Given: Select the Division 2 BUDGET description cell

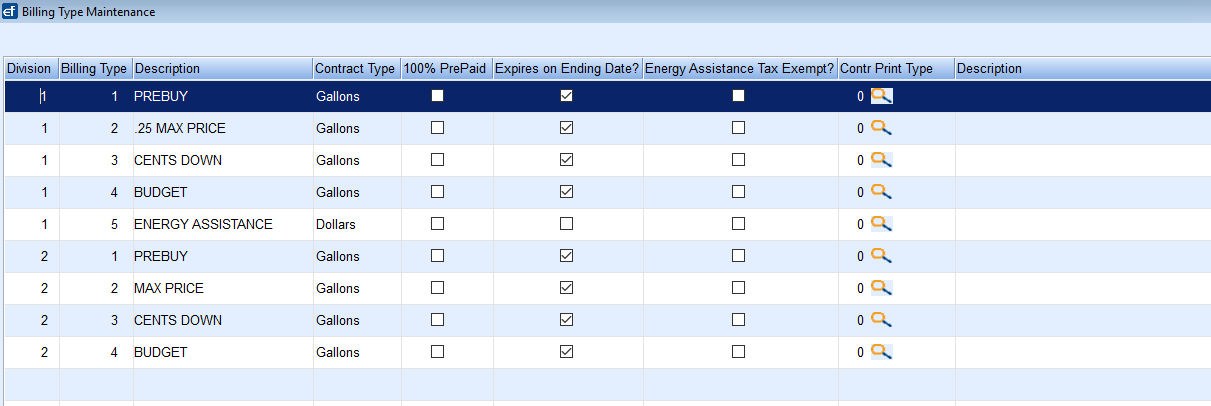Looking at the screenshot, I should [x=222, y=352].
